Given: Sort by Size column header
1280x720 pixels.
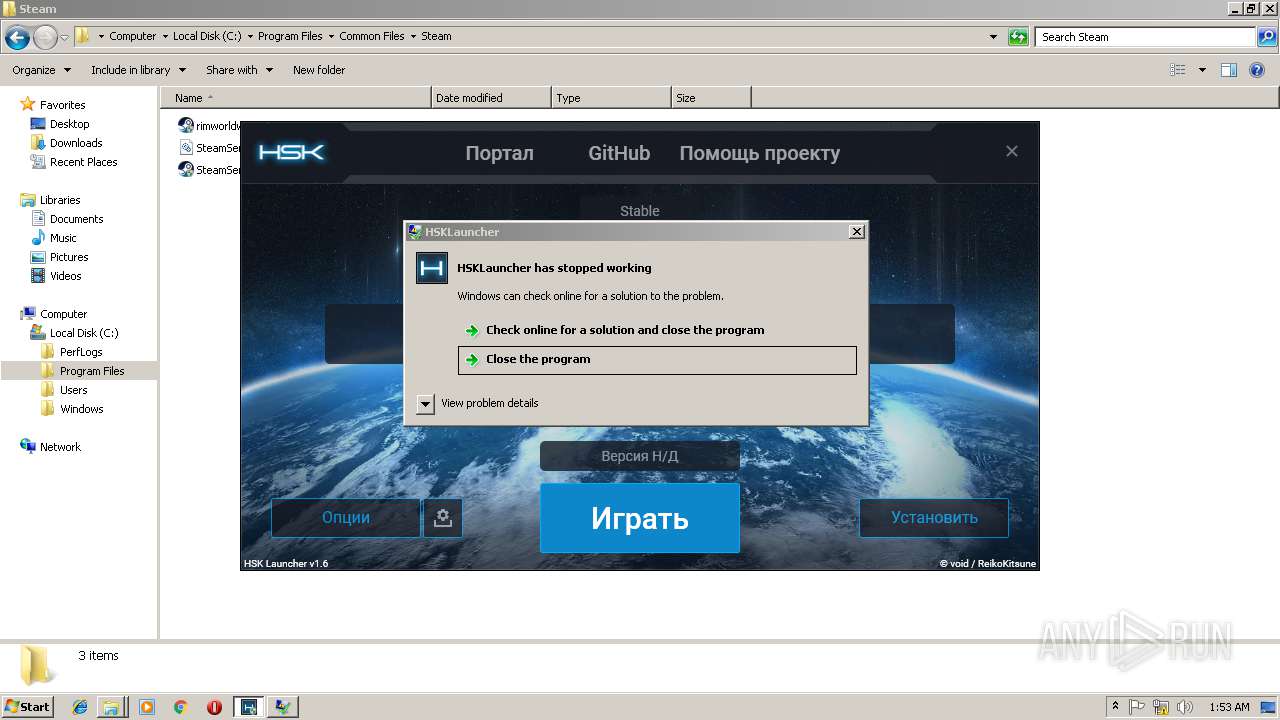Looking at the screenshot, I should (x=711, y=98).
